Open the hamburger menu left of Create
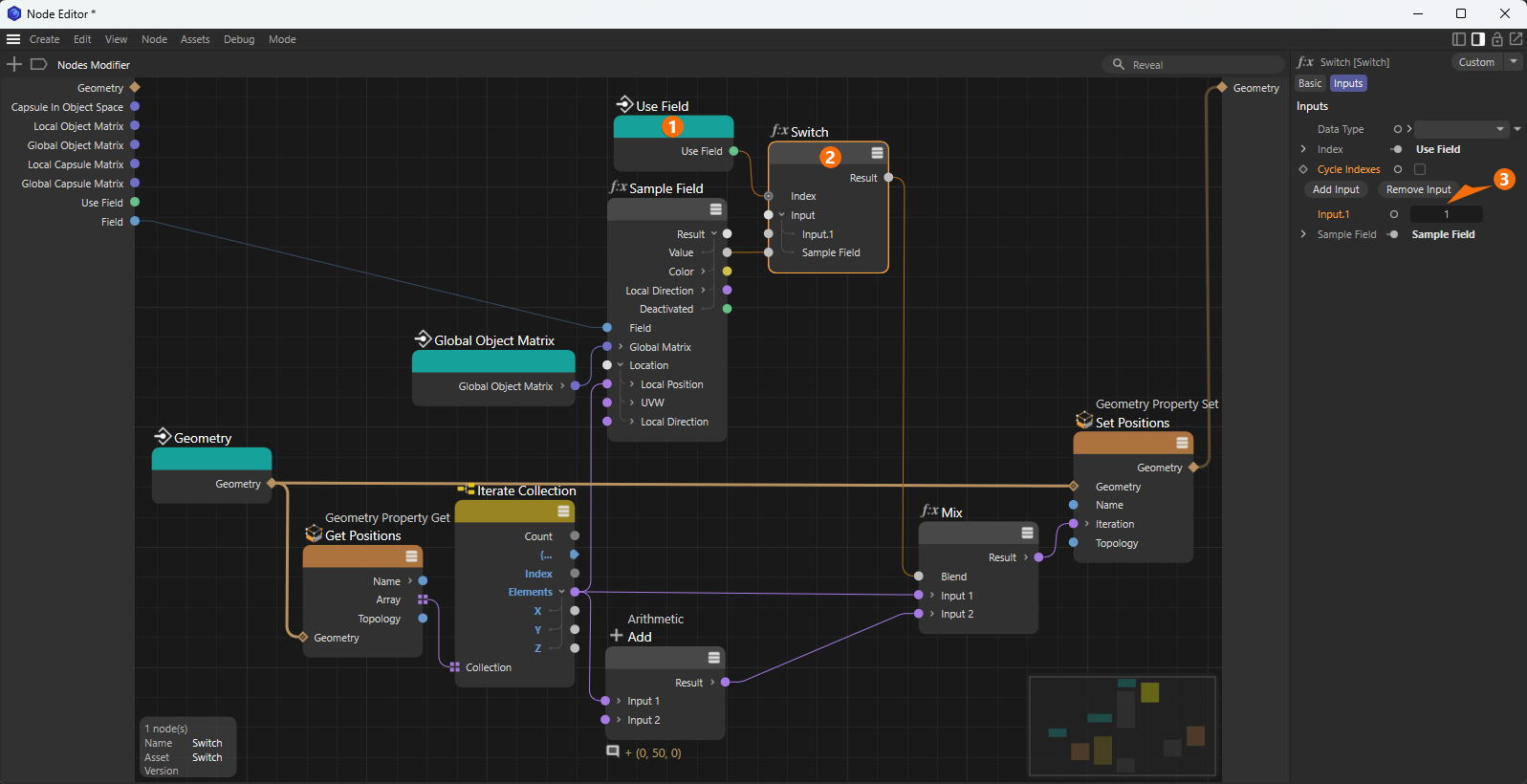Viewport: 1527px width, 784px height. tap(13, 39)
